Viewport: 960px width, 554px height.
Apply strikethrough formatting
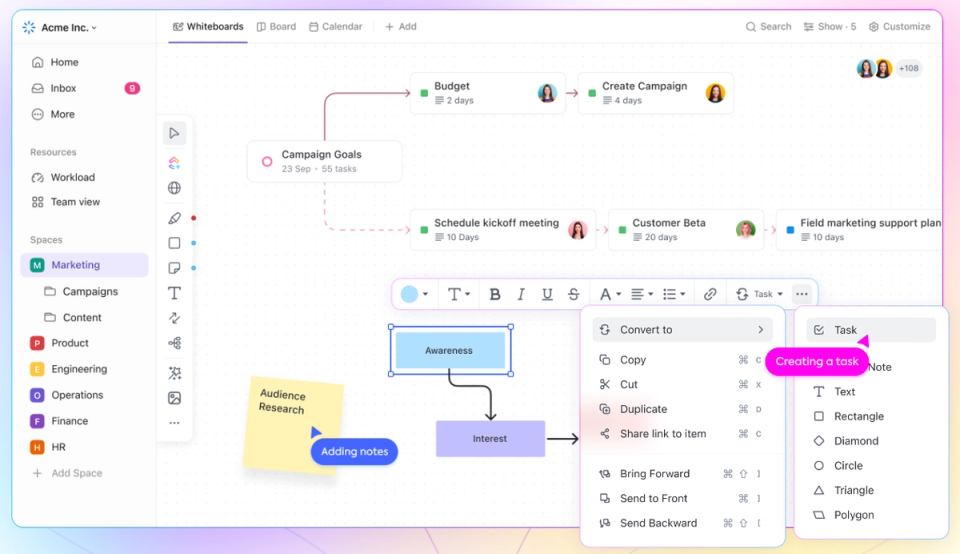point(573,294)
